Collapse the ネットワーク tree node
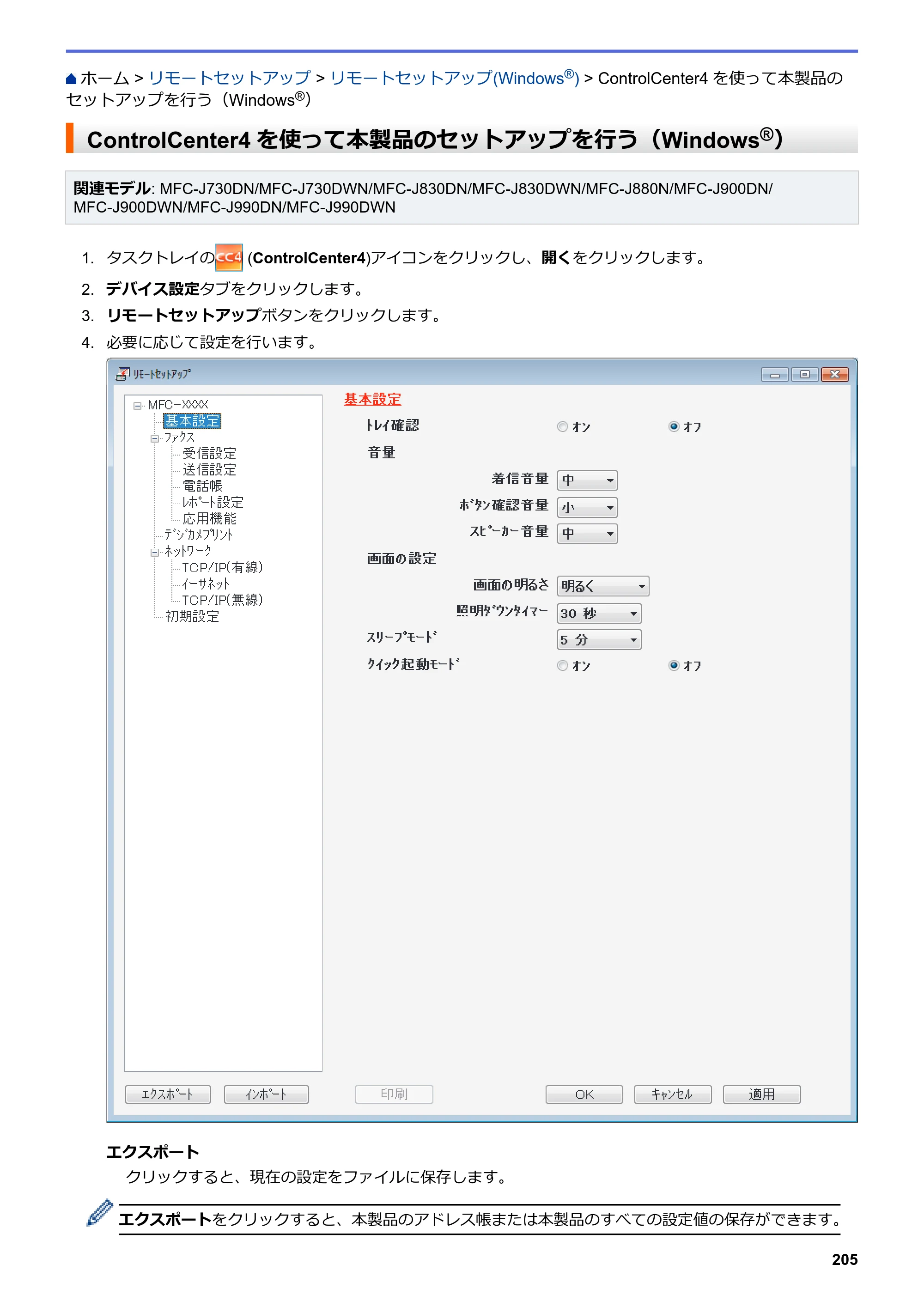The height and width of the screenshot is (1307, 924). pos(154,552)
